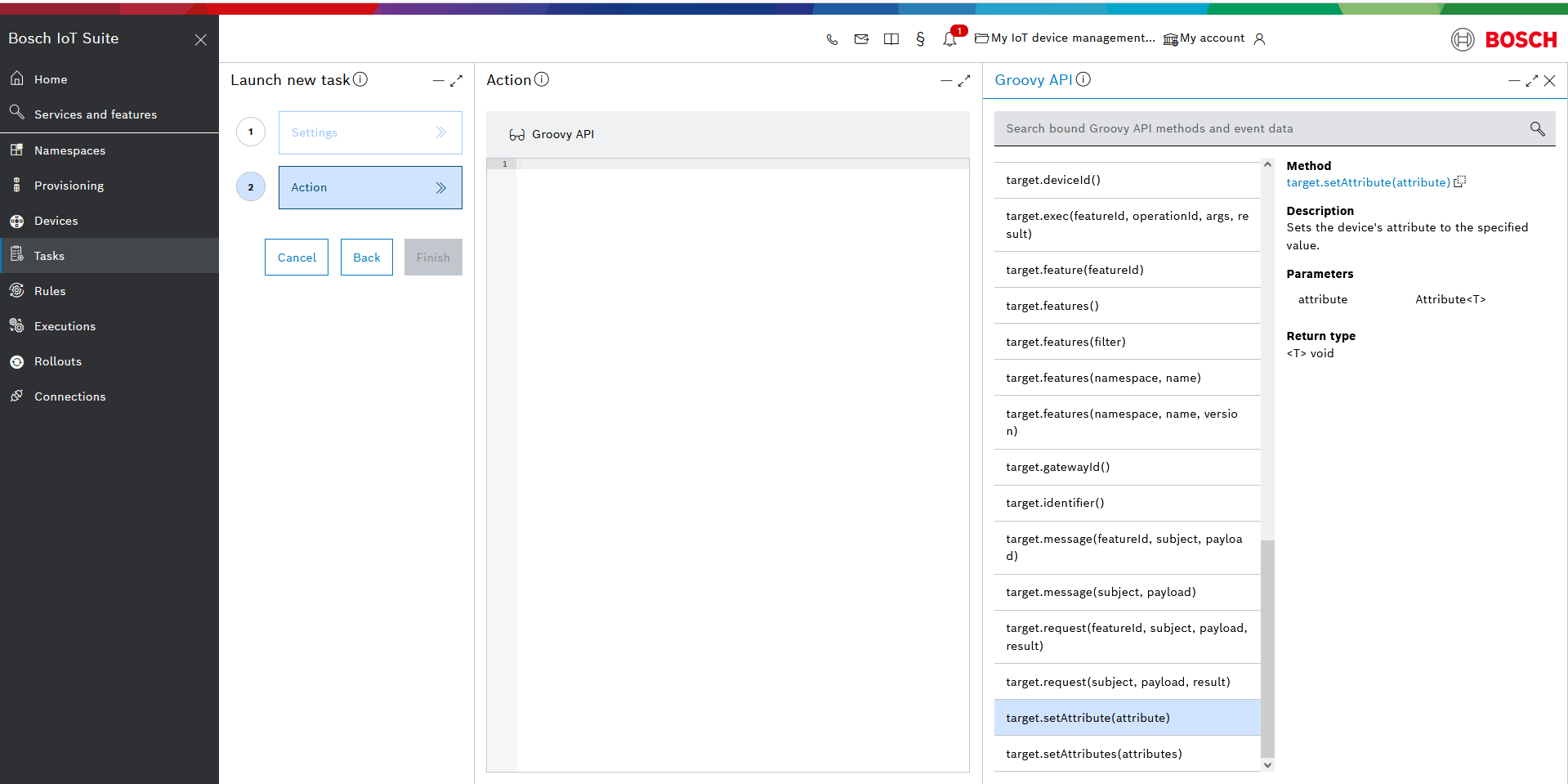Viewport: 1568px width, 784px height.
Task: Click step number 1 circle
Action: click(251, 132)
